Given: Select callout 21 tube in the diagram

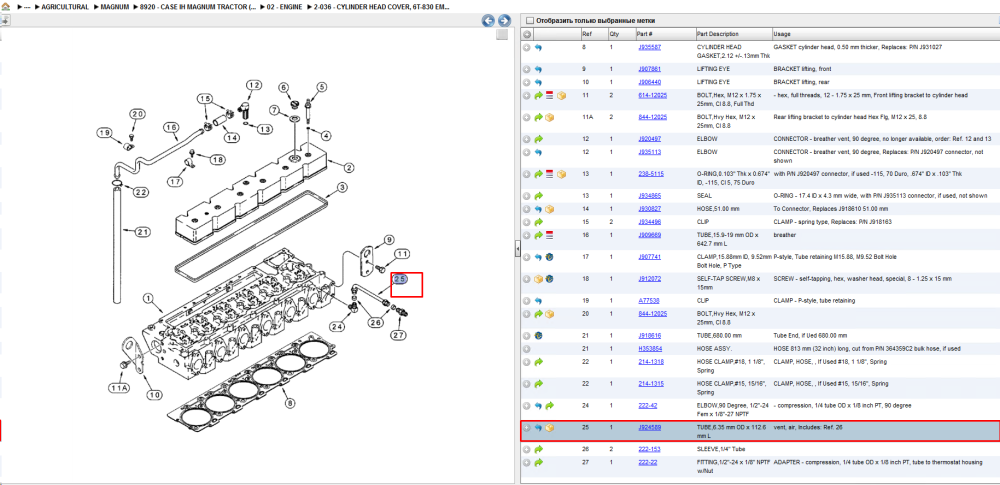Looking at the screenshot, I should pos(142,232).
